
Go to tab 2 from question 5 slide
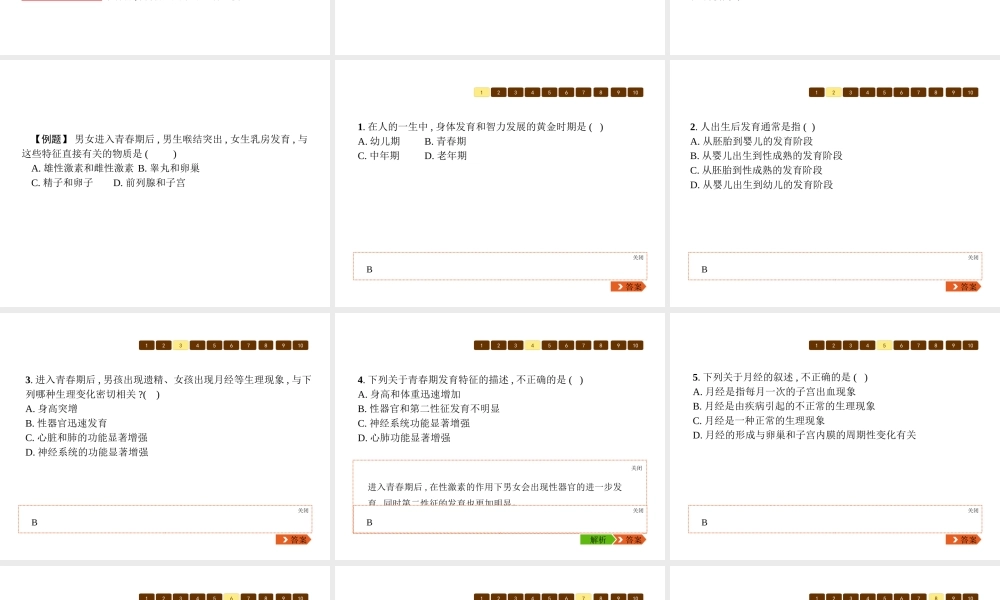(834, 346)
